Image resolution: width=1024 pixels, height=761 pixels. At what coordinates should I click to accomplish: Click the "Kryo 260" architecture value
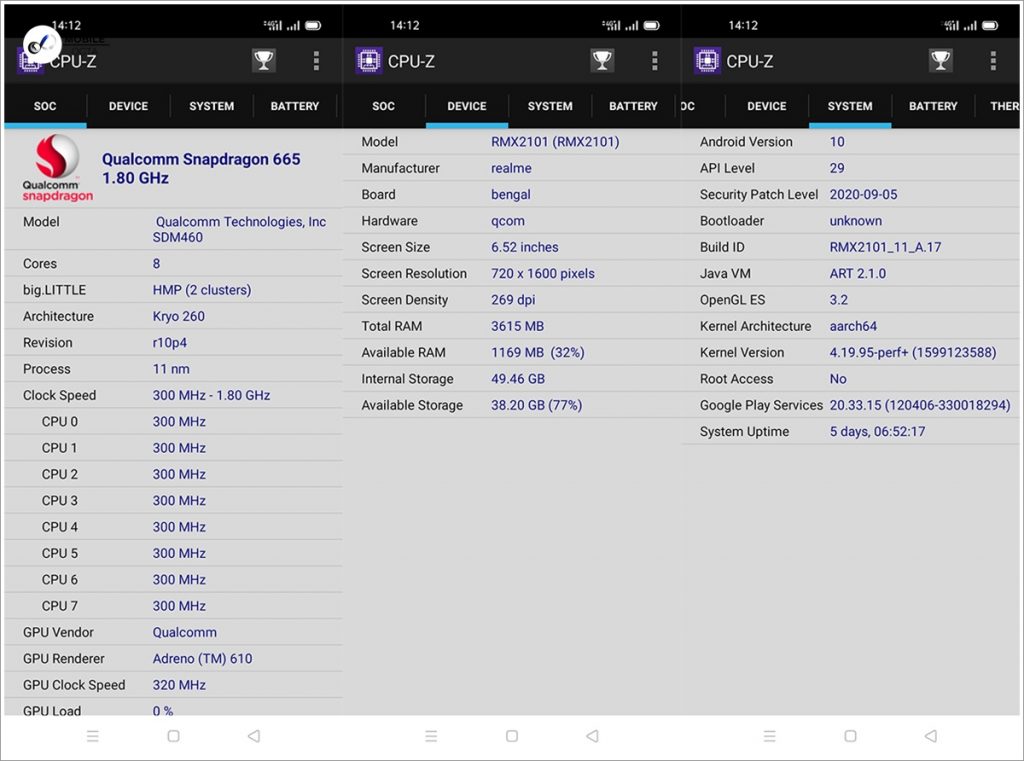click(178, 316)
